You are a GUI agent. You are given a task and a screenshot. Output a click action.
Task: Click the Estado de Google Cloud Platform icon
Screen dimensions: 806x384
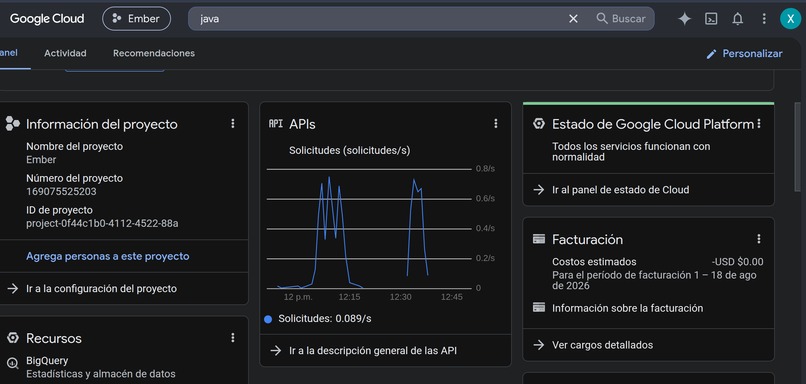(x=539, y=123)
